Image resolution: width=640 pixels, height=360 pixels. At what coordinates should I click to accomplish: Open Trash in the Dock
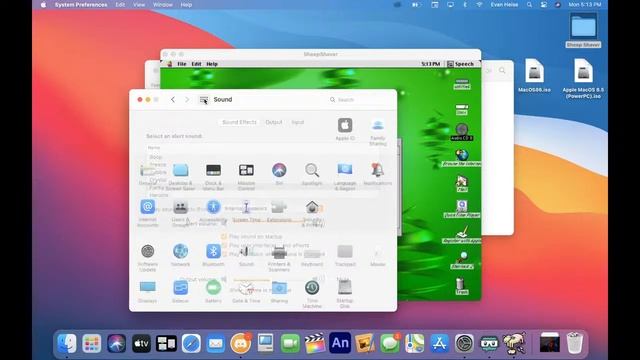[x=575, y=343]
